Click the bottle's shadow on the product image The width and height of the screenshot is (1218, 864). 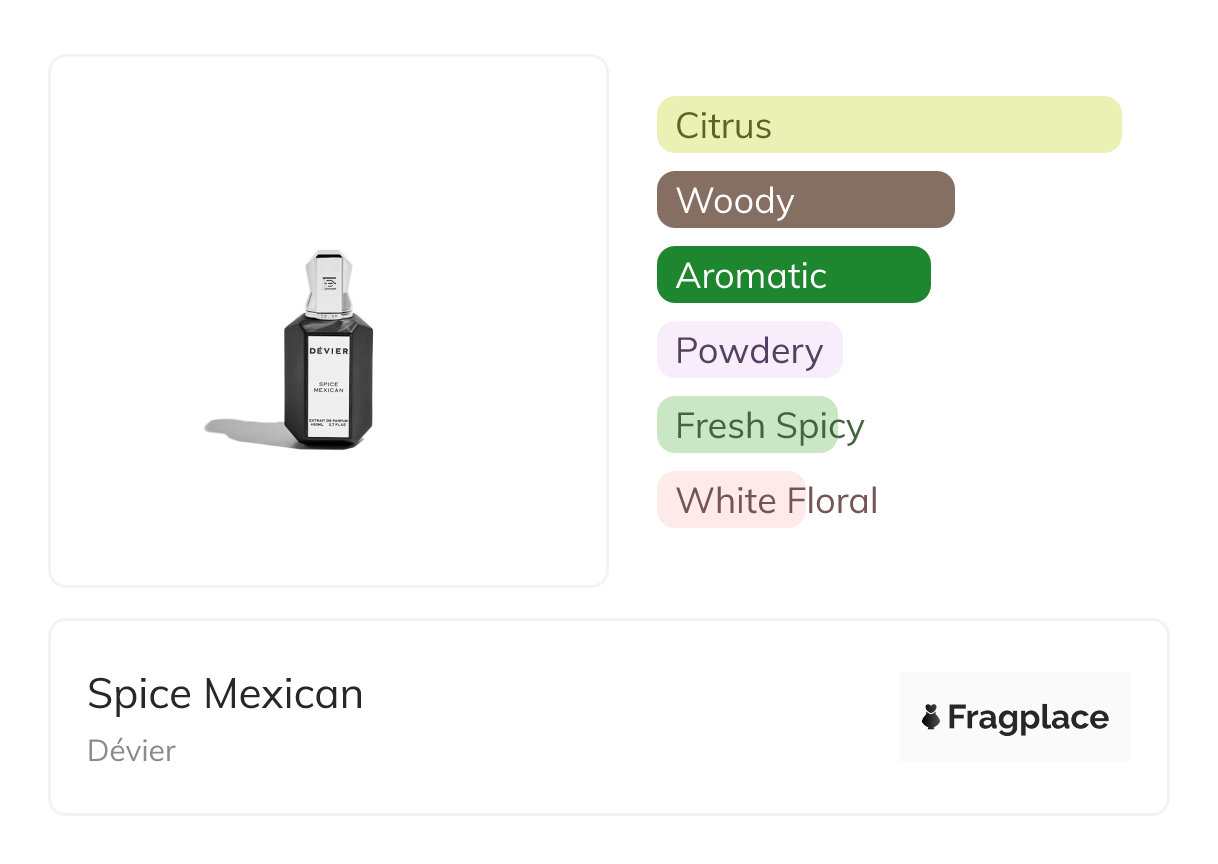240,430
